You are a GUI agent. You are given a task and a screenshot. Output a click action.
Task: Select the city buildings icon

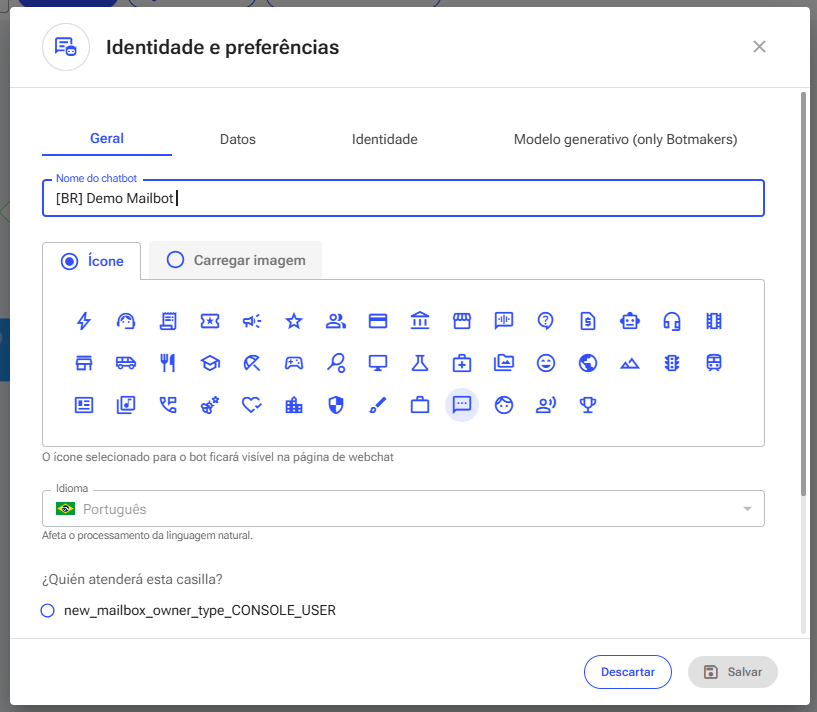pyautogui.click(x=294, y=405)
